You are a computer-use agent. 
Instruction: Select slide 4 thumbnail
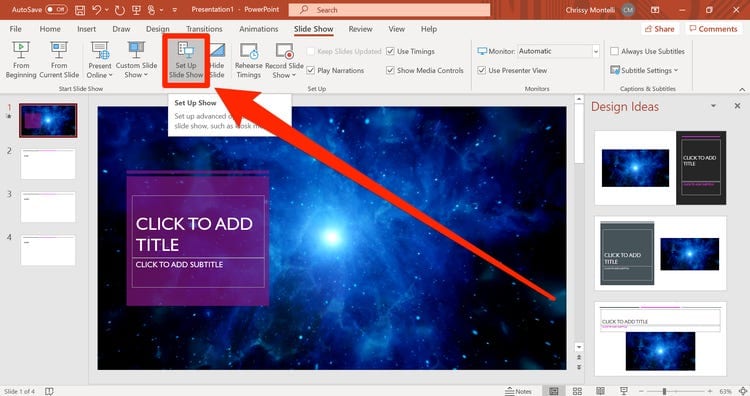click(48, 250)
